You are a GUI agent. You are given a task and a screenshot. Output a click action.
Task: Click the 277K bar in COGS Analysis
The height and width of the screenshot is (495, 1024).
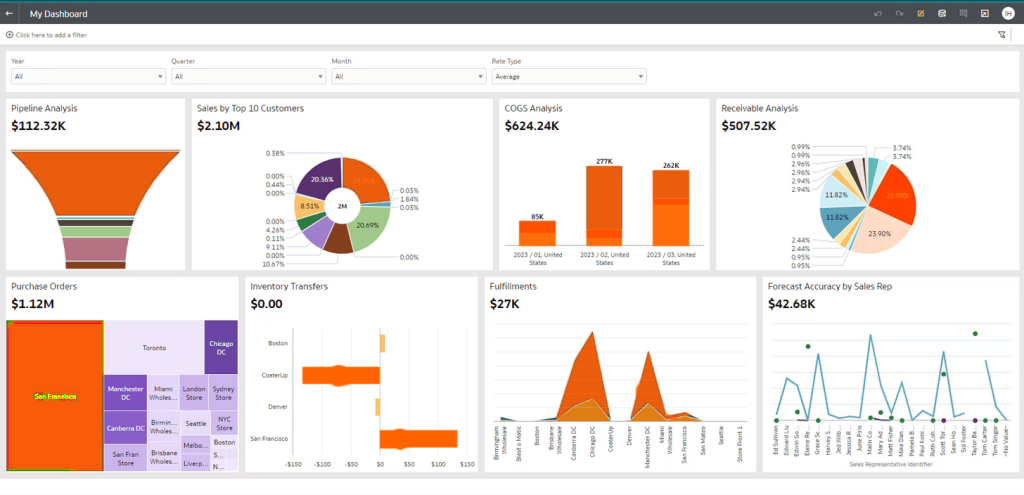603,205
